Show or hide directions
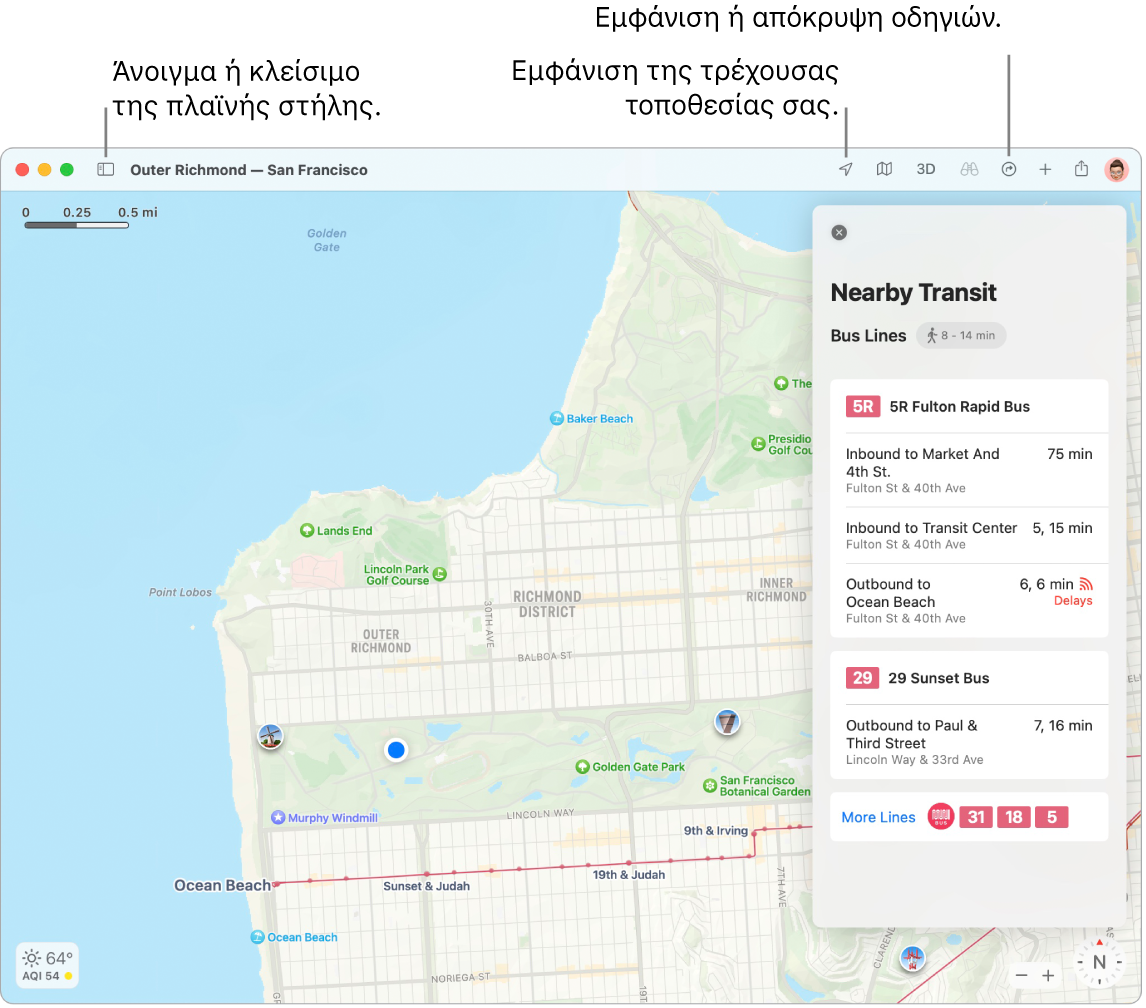Viewport: 1146px width, 1008px height. tap(1008, 169)
